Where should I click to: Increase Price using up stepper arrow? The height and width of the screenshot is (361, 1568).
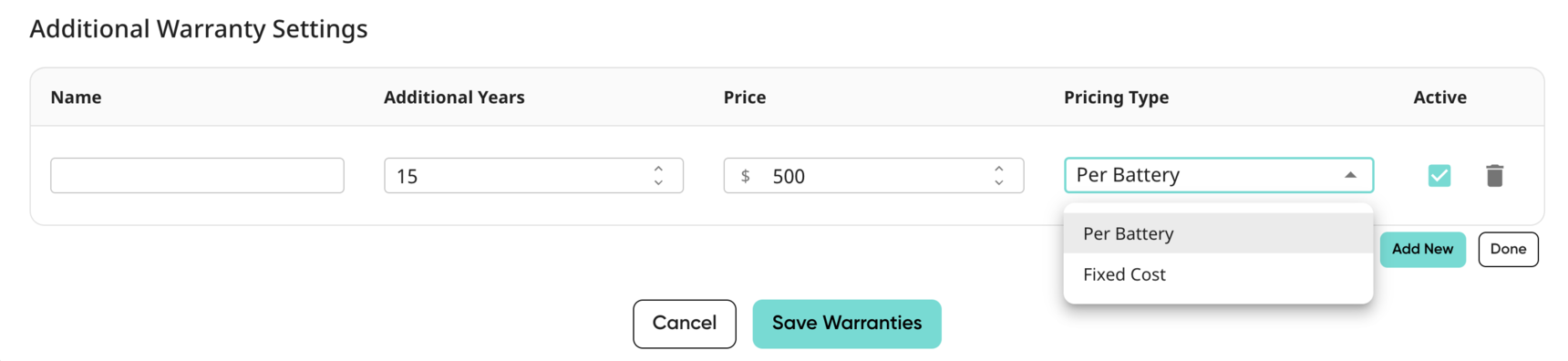coord(999,169)
